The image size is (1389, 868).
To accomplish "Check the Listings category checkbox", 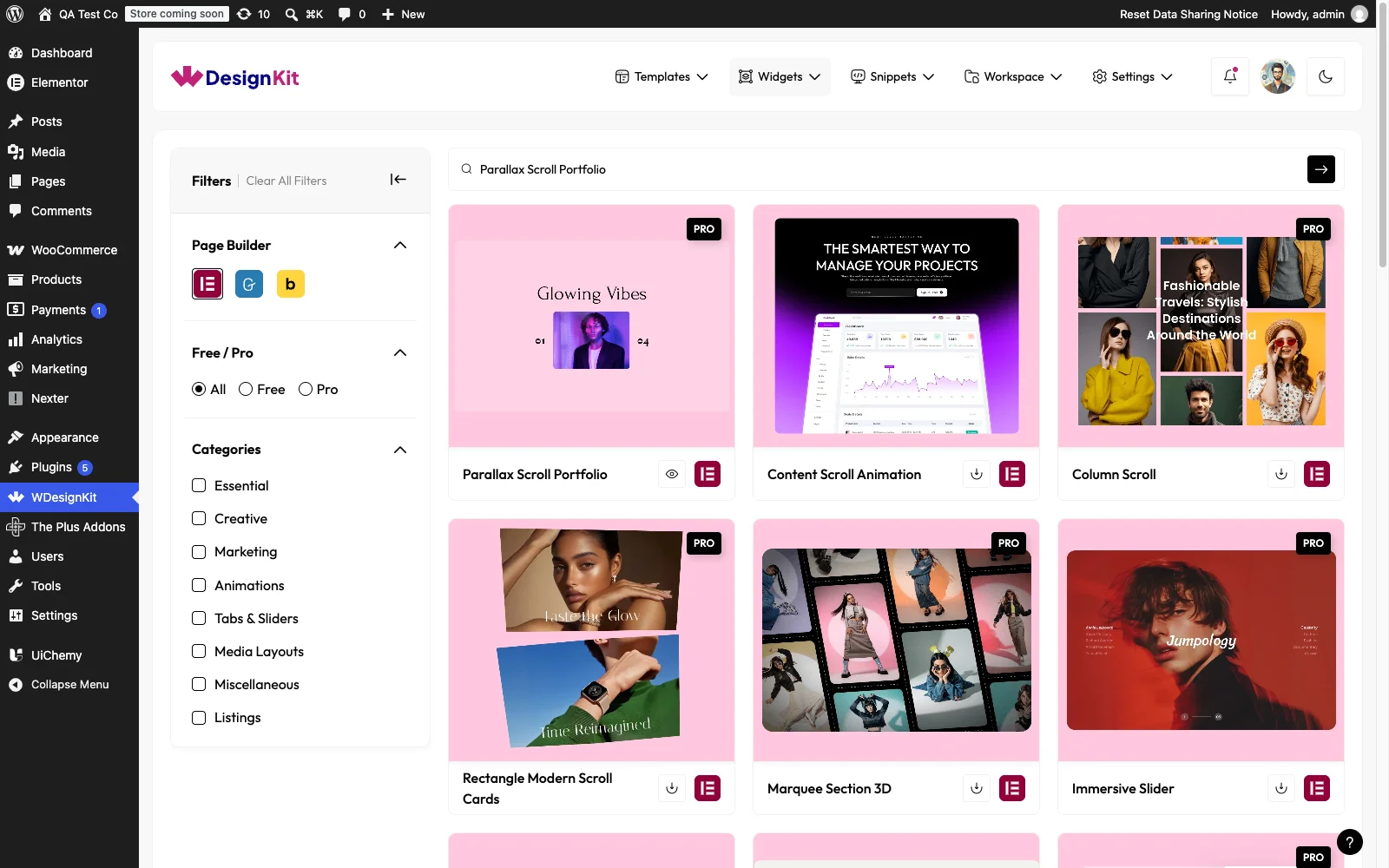I will tap(199, 718).
